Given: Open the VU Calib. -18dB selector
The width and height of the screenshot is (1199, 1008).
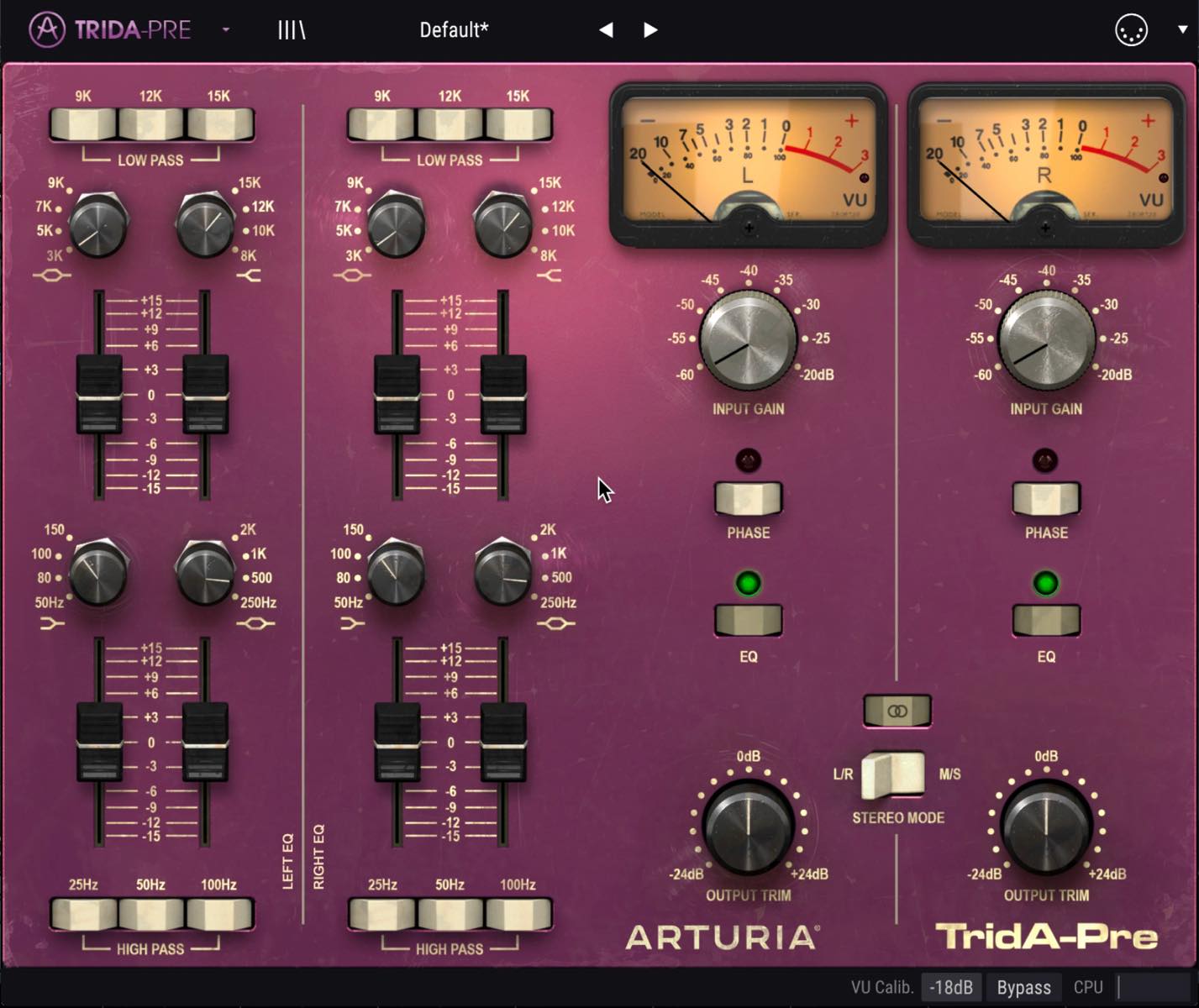Looking at the screenshot, I should point(951,987).
